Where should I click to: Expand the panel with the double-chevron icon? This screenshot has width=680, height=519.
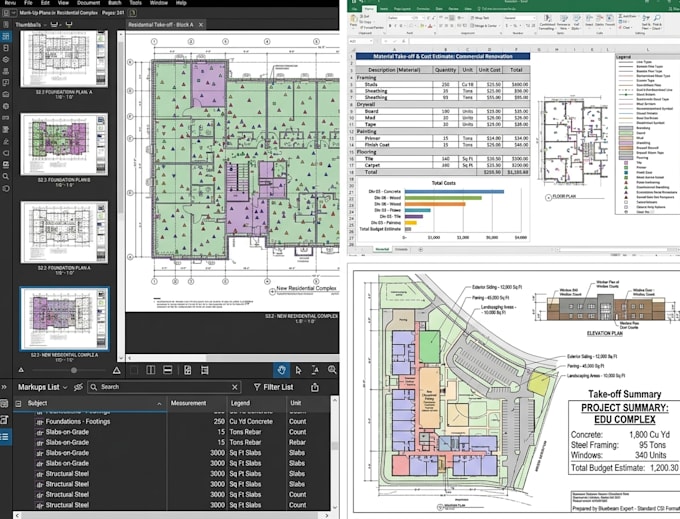point(4,387)
